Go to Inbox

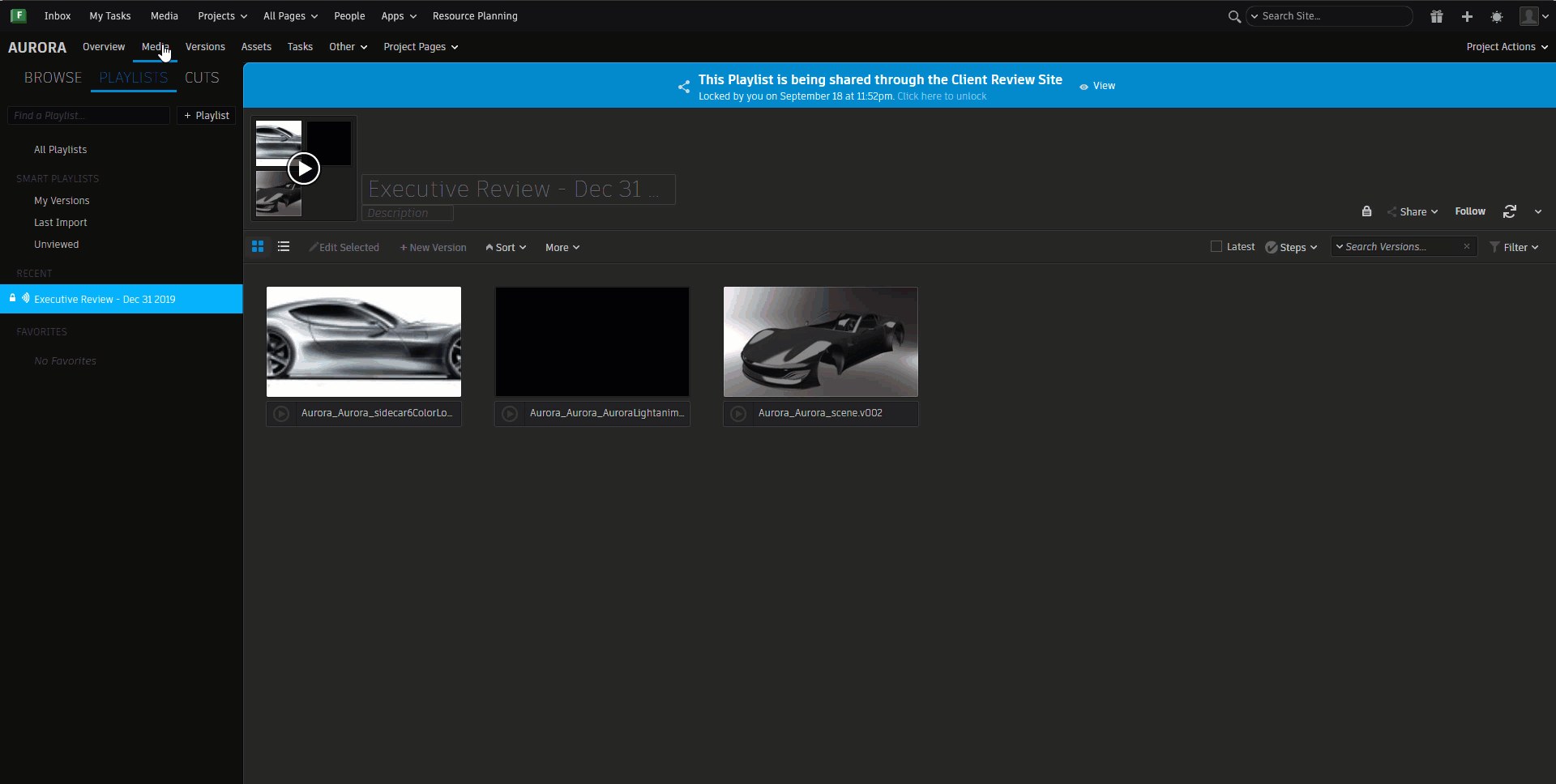click(x=58, y=16)
